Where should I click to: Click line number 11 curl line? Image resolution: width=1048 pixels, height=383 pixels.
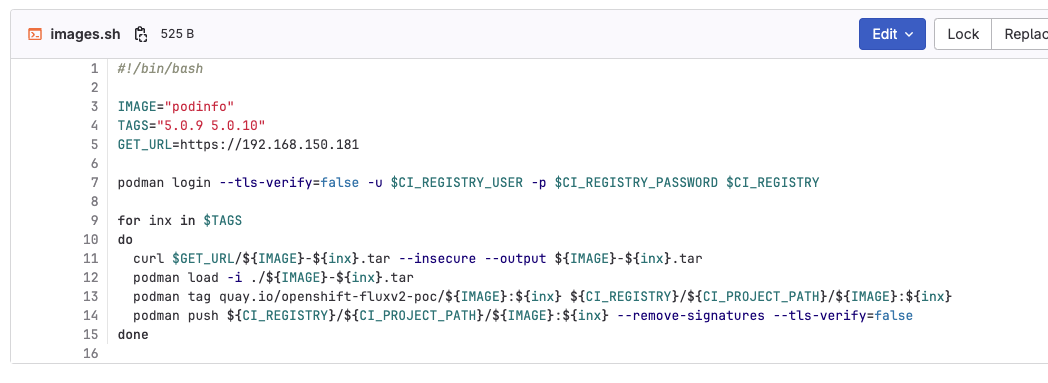91,258
